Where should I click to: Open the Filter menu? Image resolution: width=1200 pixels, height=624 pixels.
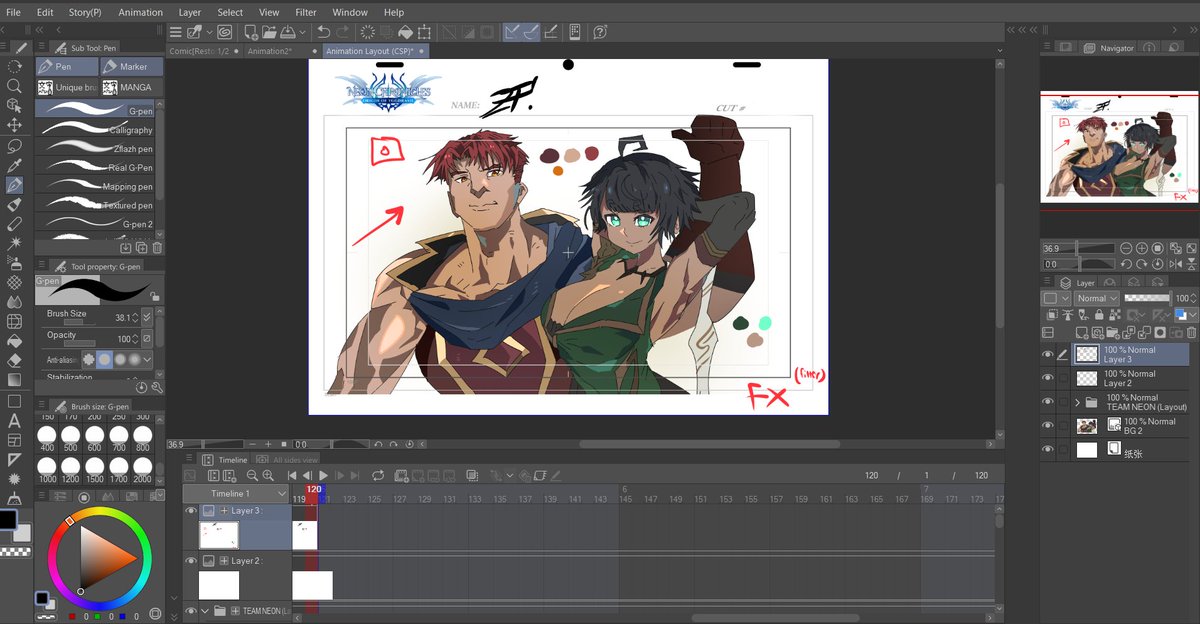(x=305, y=12)
